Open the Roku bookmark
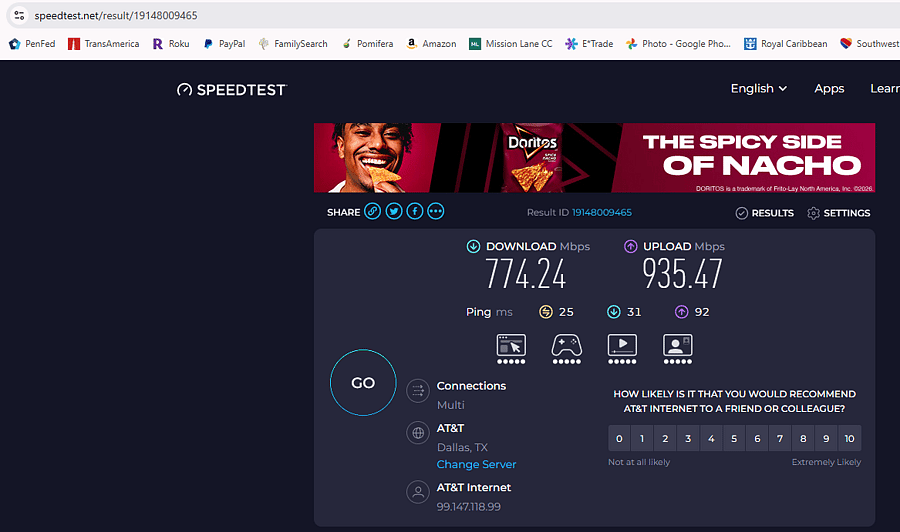Image resolution: width=900 pixels, height=532 pixels. tap(170, 44)
